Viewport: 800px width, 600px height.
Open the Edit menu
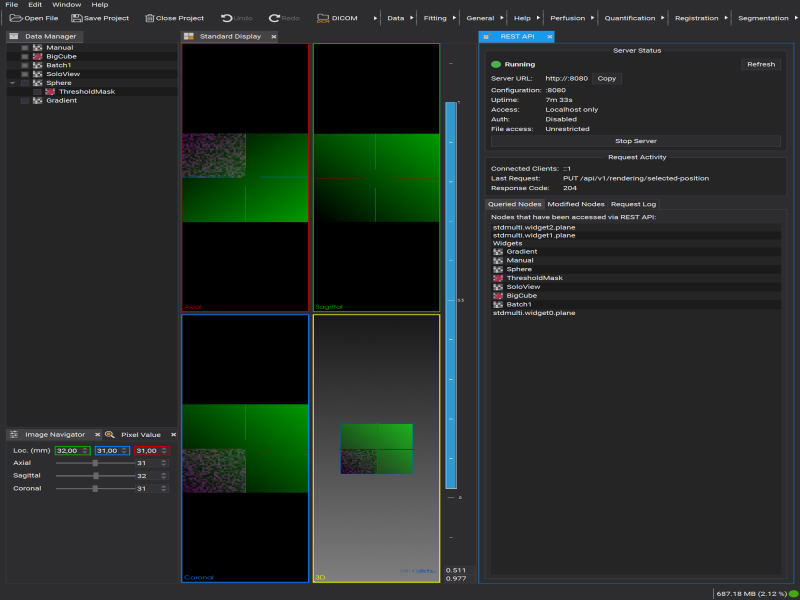(x=35, y=5)
